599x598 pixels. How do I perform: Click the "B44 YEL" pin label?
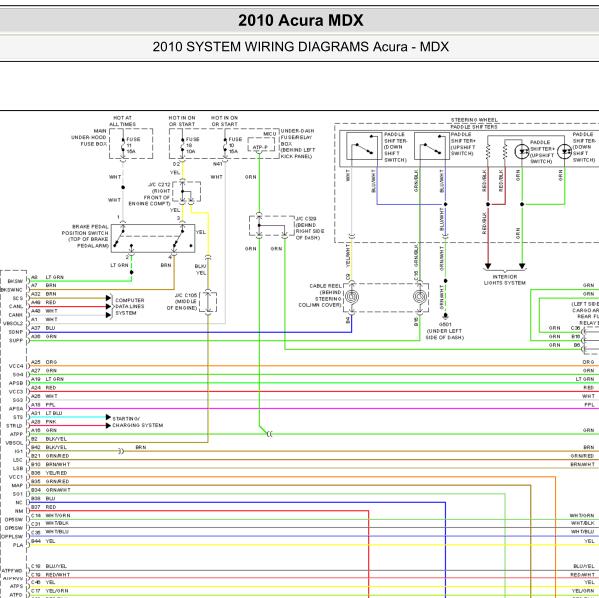43,541
